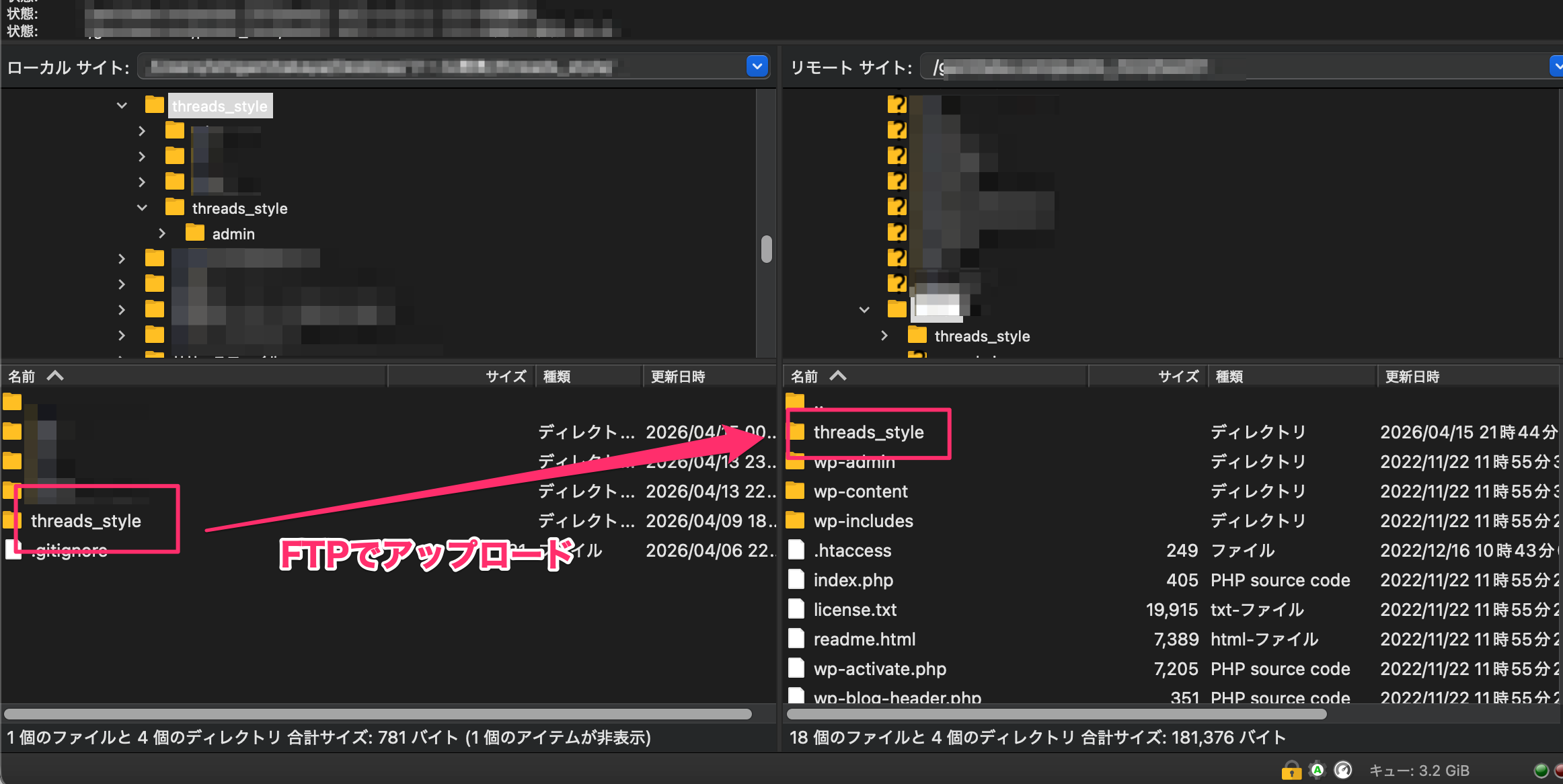Viewport: 1563px width, 784px height.
Task: Click the remote file list horizontal scrollbar
Action: click(x=1056, y=714)
